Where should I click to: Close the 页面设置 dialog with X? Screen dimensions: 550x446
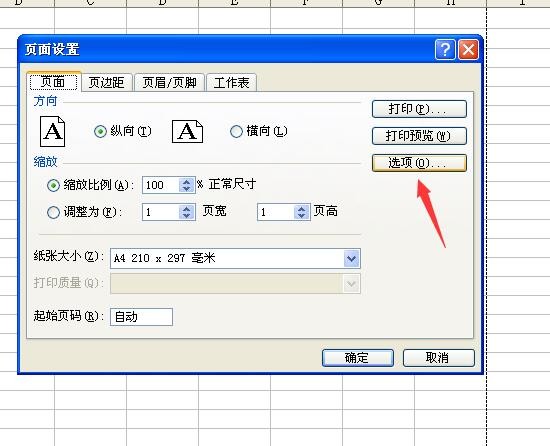coord(469,49)
